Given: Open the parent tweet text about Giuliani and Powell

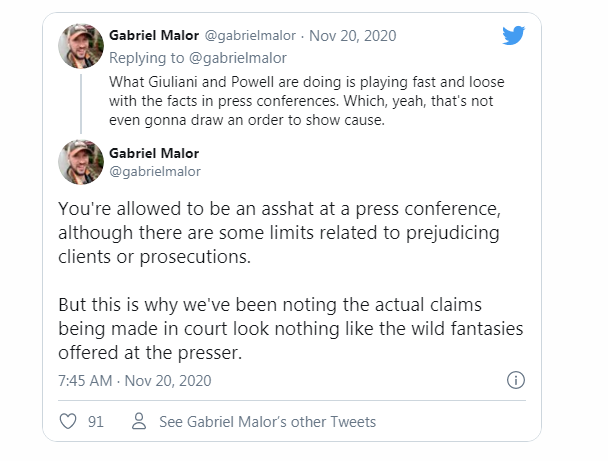Looking at the screenshot, I should 306,101.
